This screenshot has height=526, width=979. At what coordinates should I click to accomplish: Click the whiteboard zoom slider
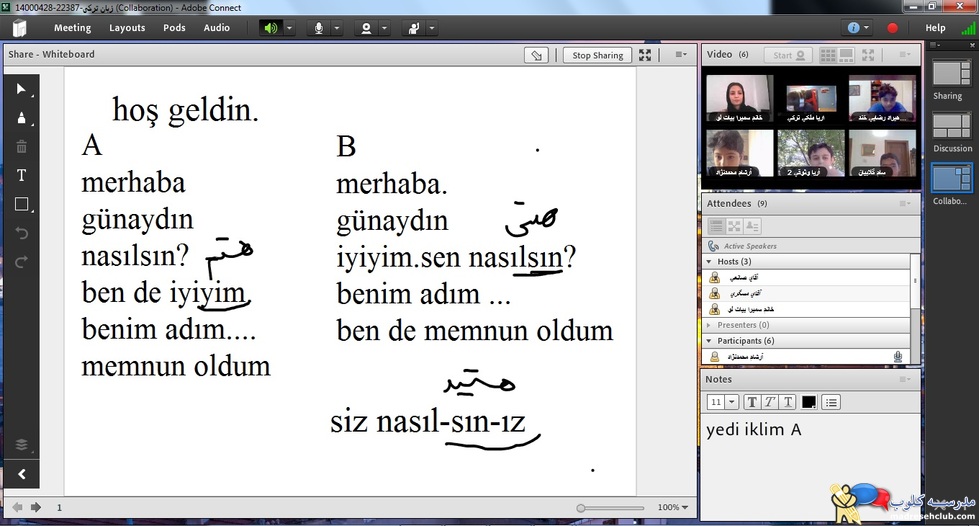(x=610, y=508)
